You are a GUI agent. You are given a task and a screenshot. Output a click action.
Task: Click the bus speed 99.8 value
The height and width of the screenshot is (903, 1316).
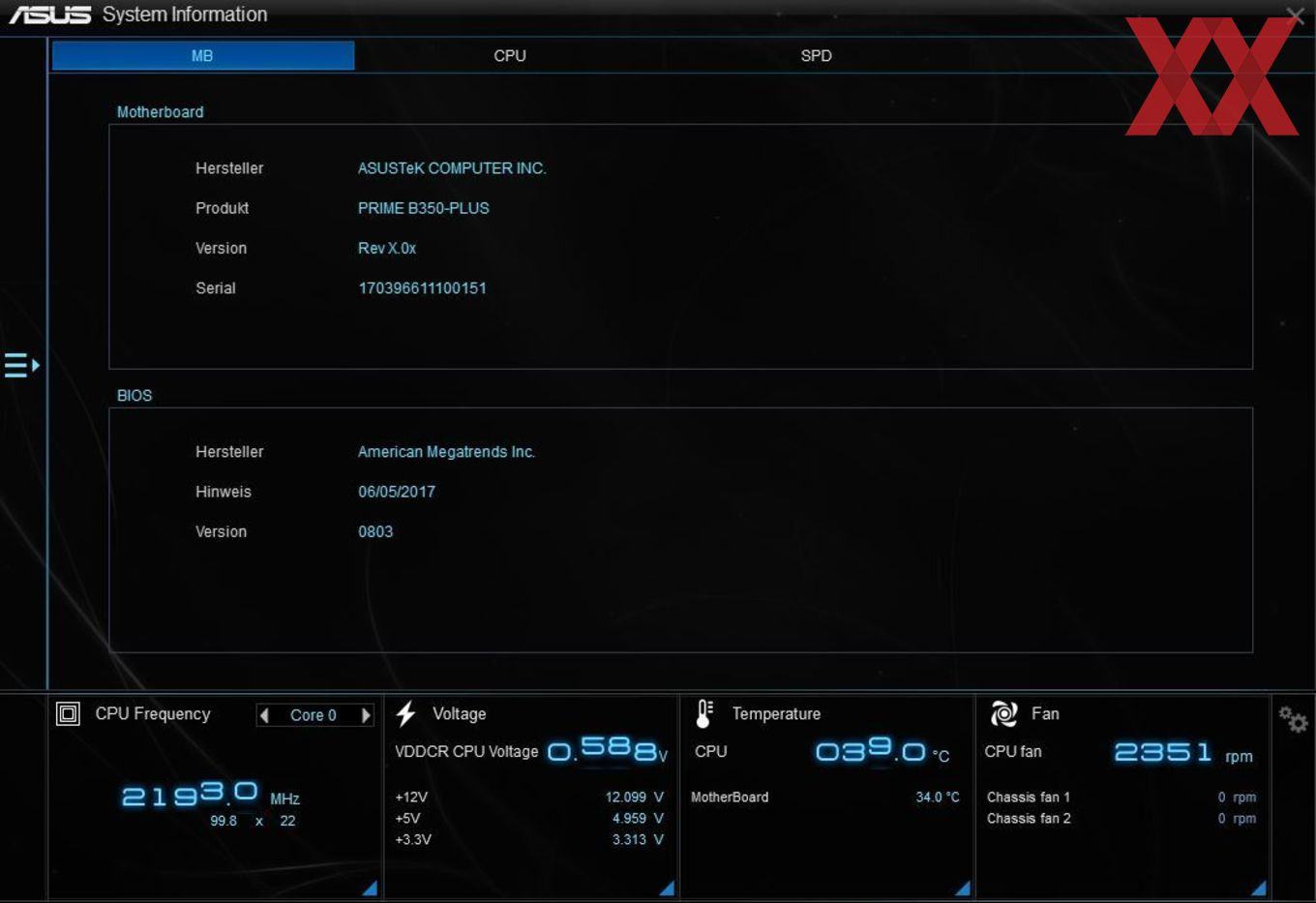(224, 821)
